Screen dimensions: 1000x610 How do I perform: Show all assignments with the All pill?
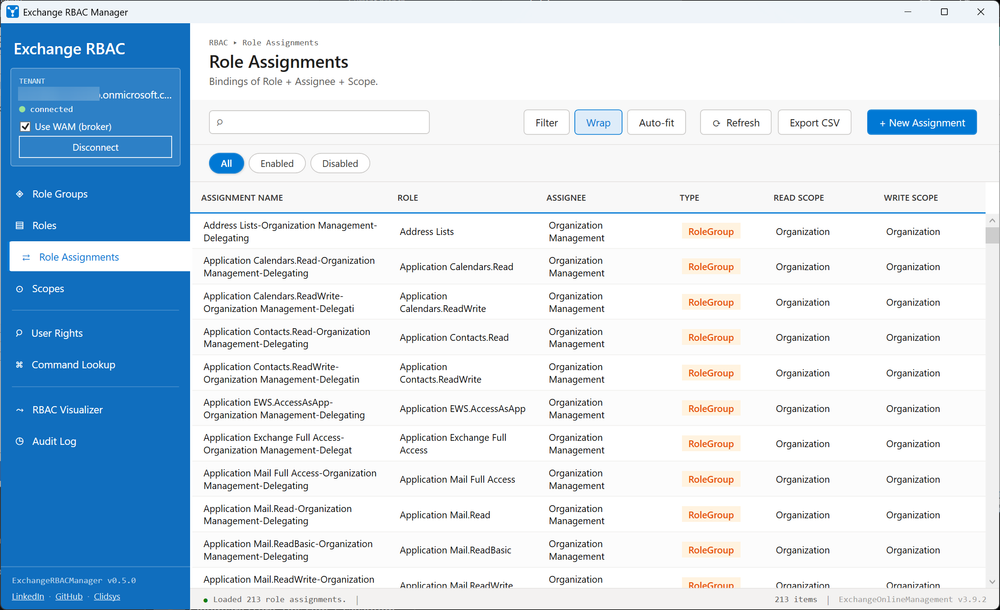(x=226, y=163)
